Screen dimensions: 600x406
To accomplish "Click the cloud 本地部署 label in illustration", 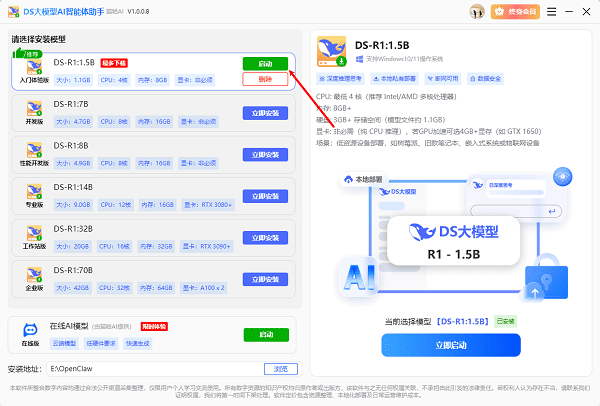I will 364,179.
